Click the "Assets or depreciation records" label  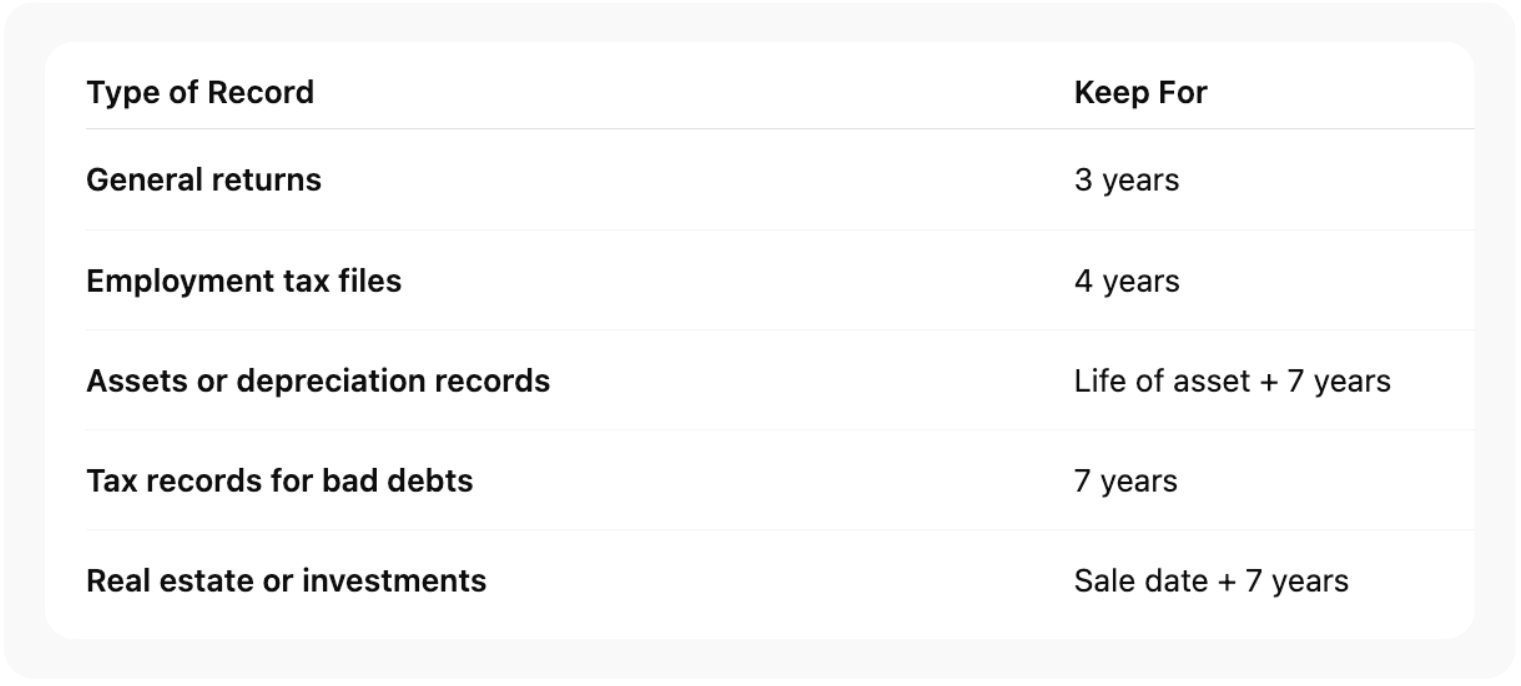(x=318, y=381)
